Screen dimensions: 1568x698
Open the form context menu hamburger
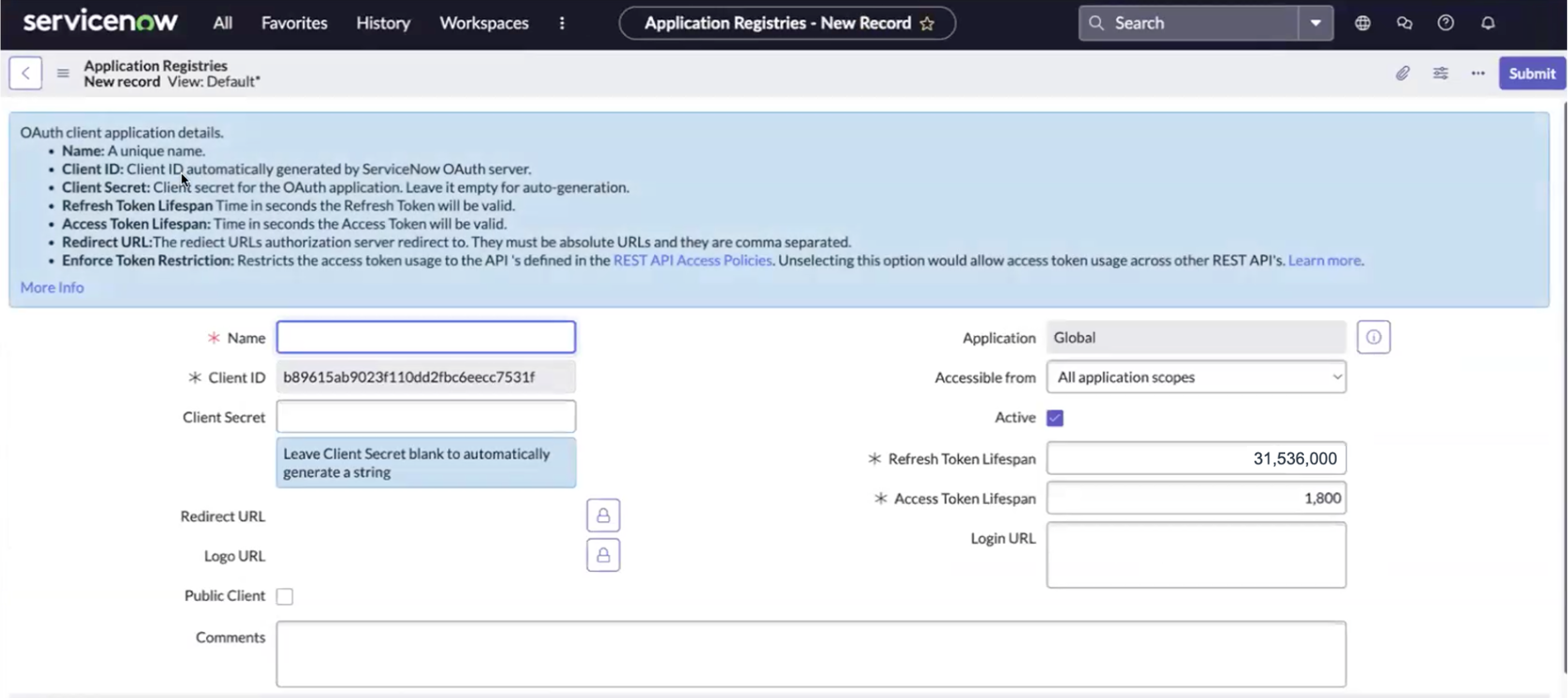(63, 73)
